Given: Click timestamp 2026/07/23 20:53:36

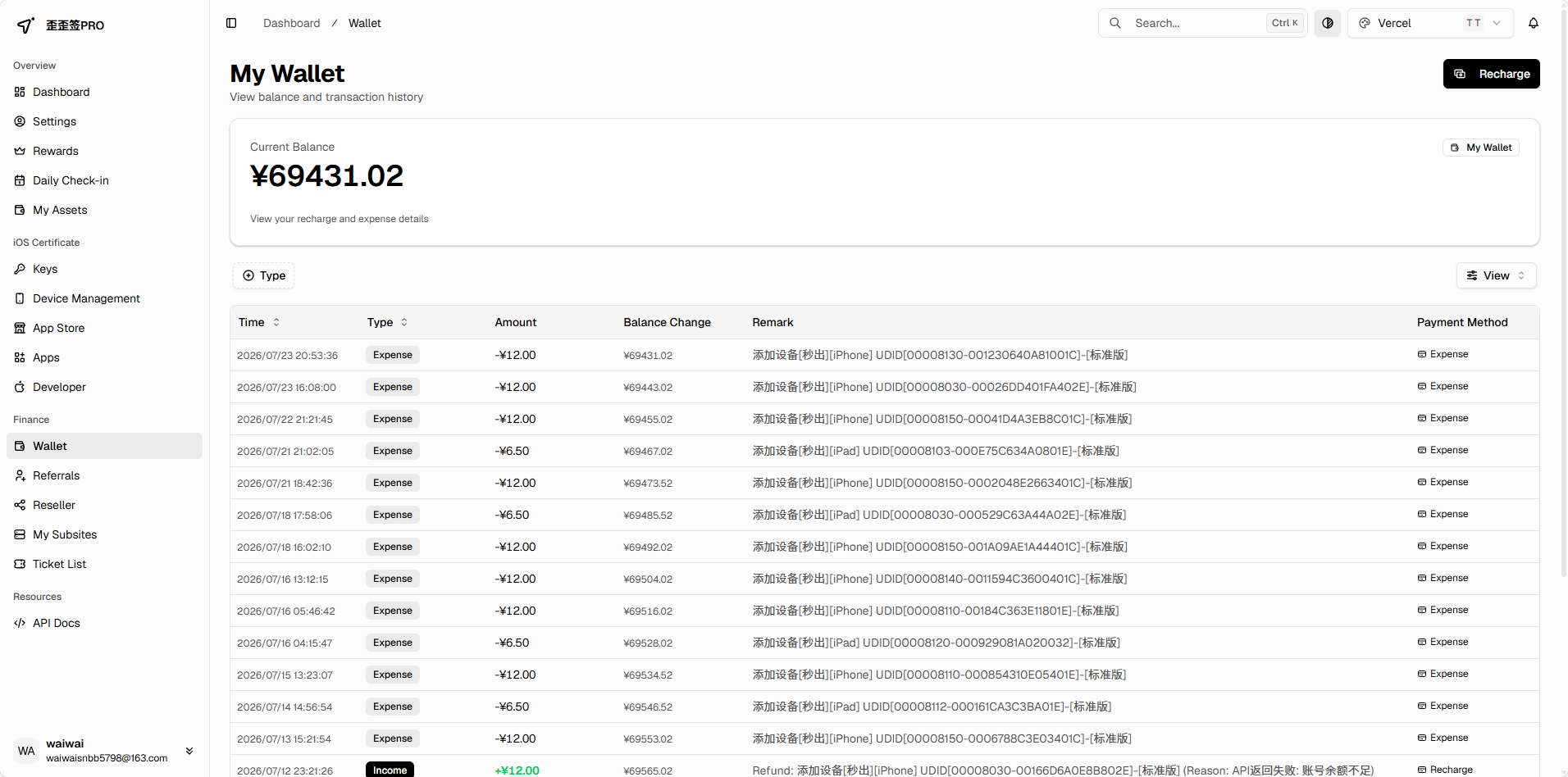Looking at the screenshot, I should click(x=288, y=356).
